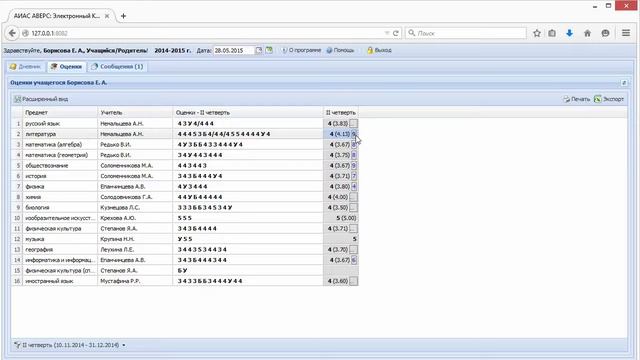
Task: Select the история subject cell
Action: (x=60, y=176)
